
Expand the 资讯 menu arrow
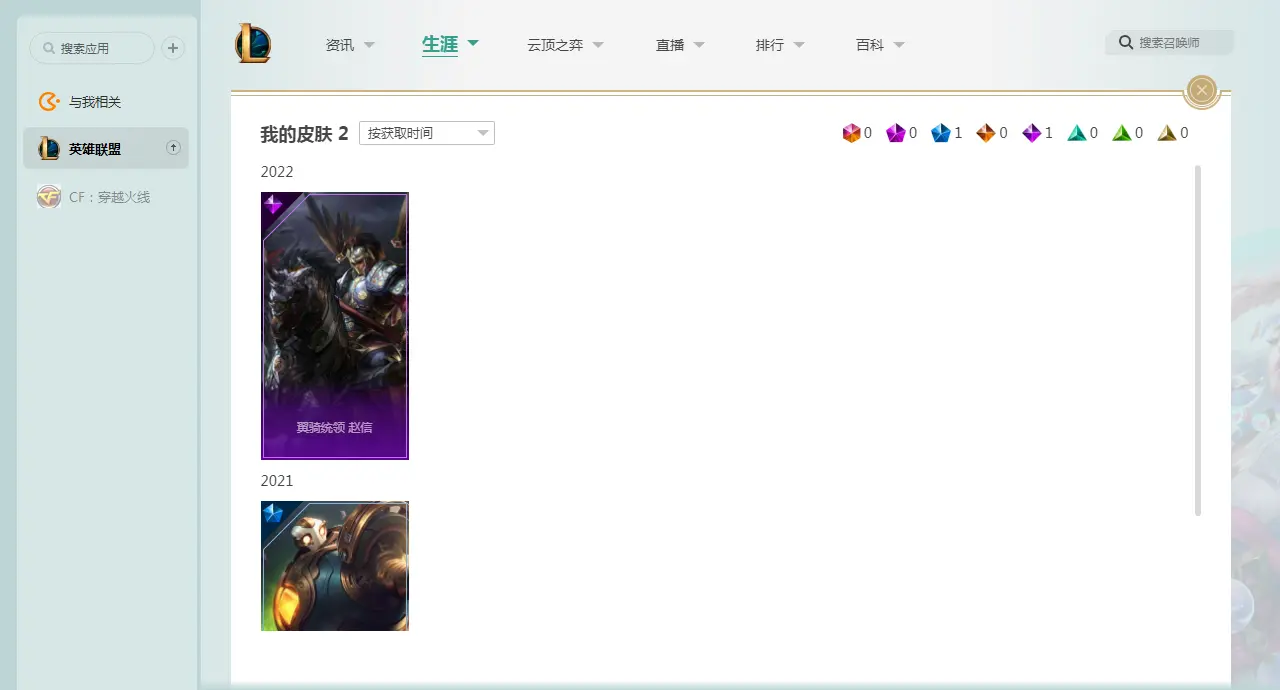369,45
